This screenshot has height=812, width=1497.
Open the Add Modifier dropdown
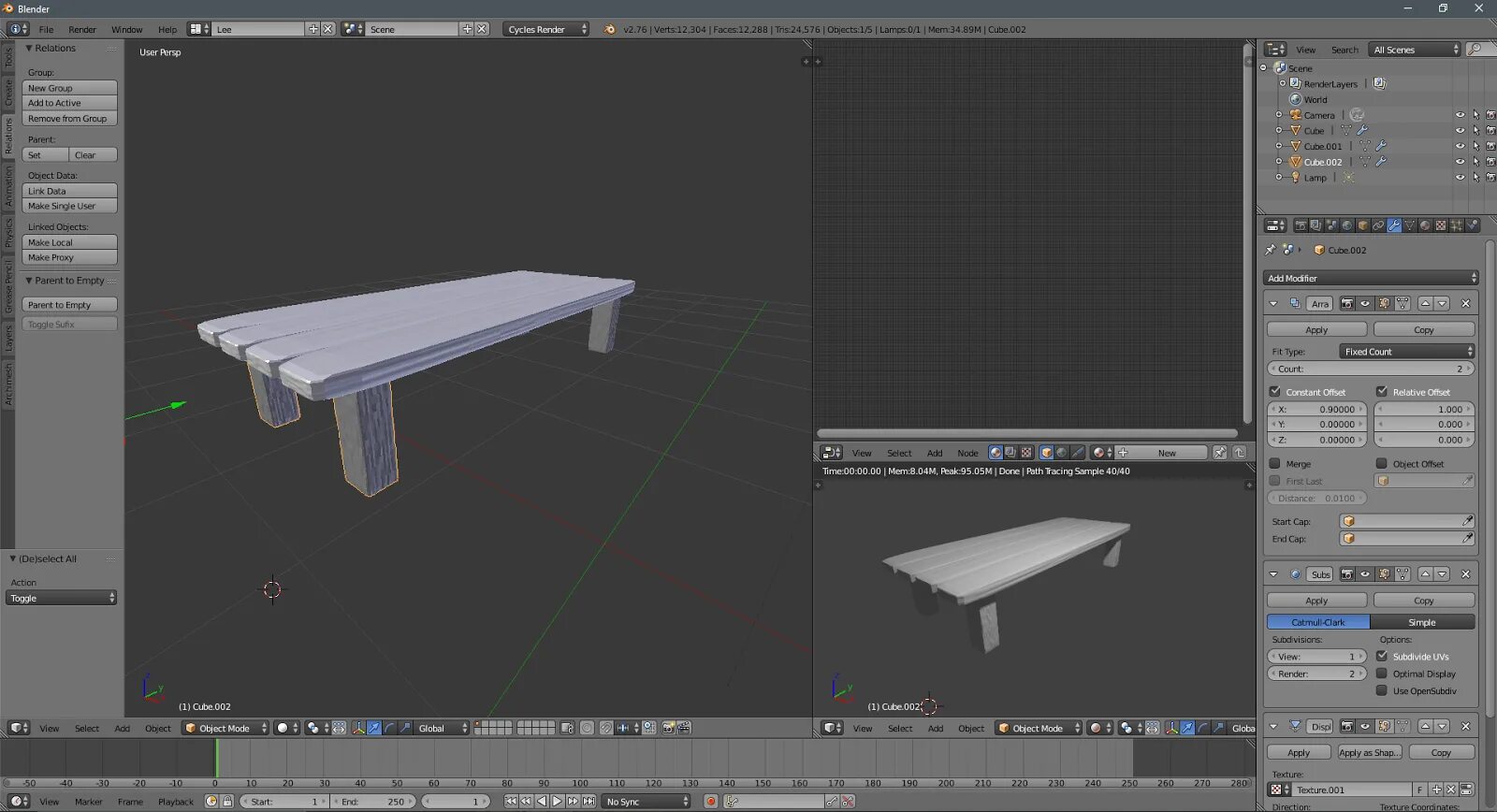pyautogui.click(x=1371, y=278)
